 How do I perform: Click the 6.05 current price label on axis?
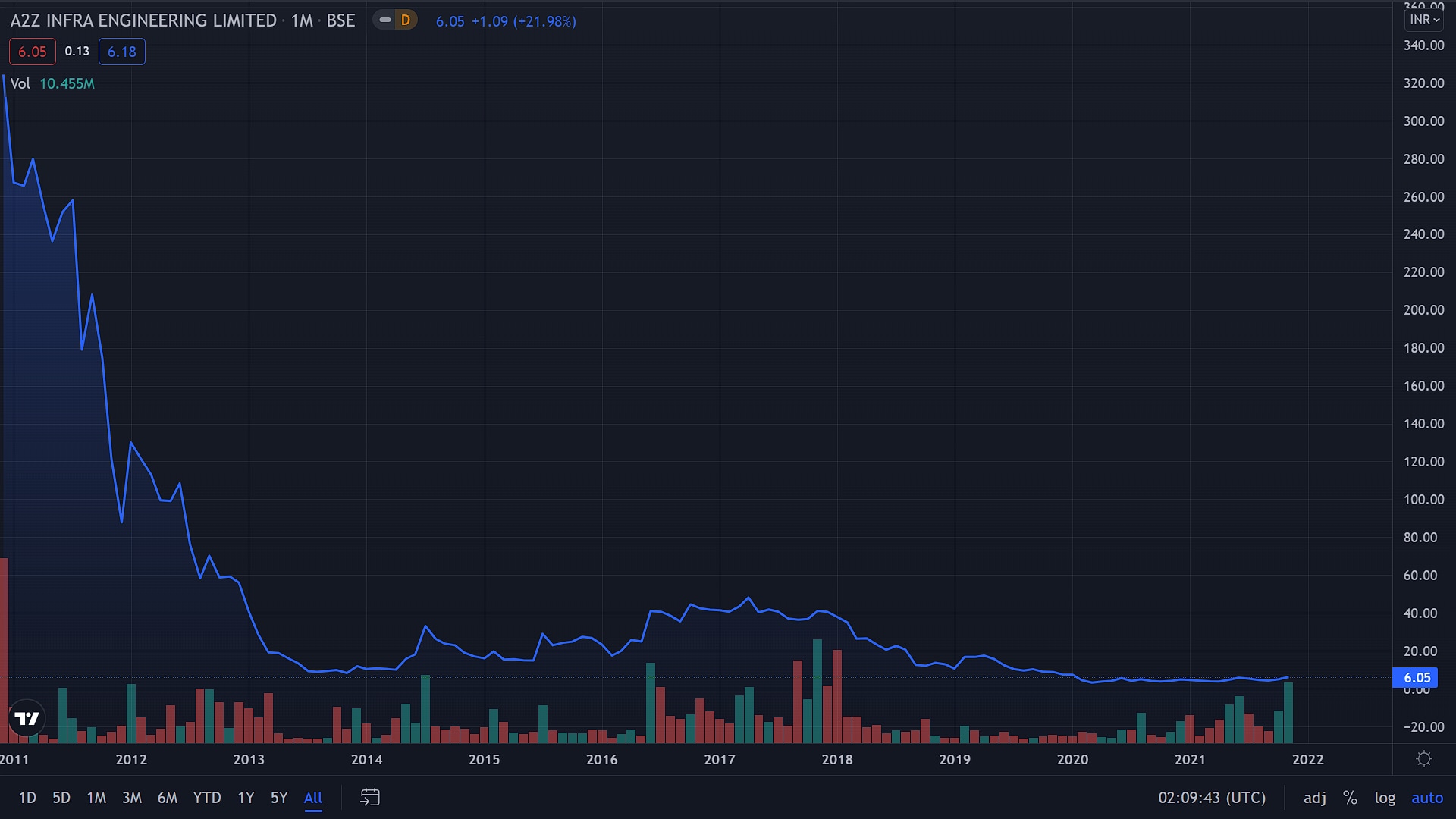pos(1416,678)
